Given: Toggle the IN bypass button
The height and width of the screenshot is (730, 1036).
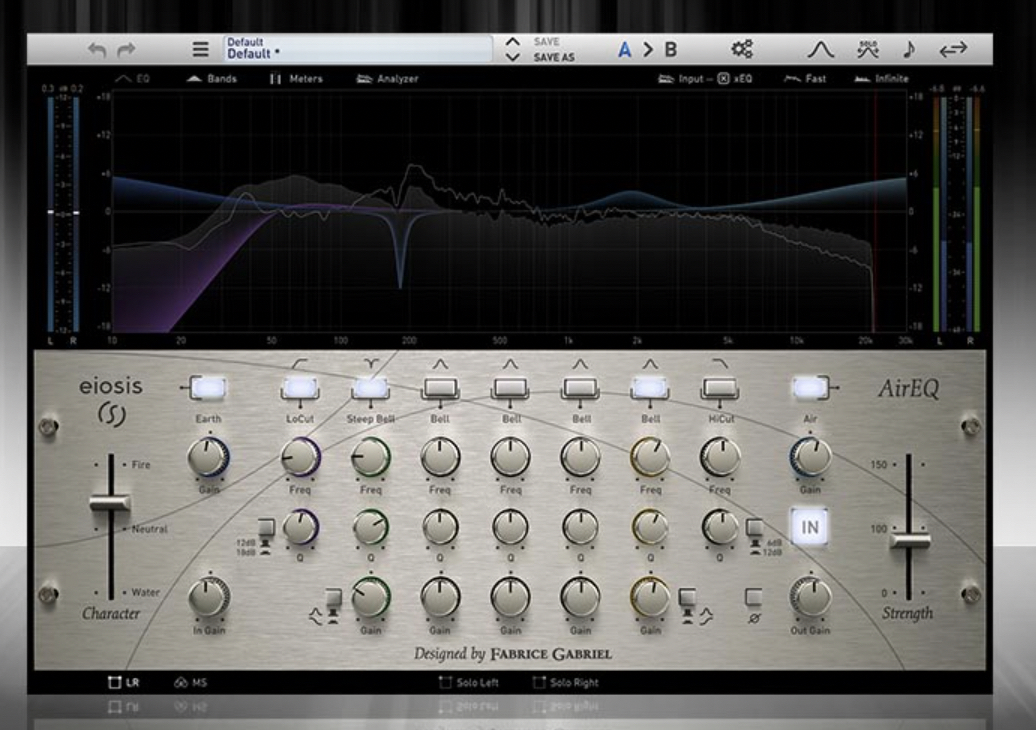Looking at the screenshot, I should 810,527.
